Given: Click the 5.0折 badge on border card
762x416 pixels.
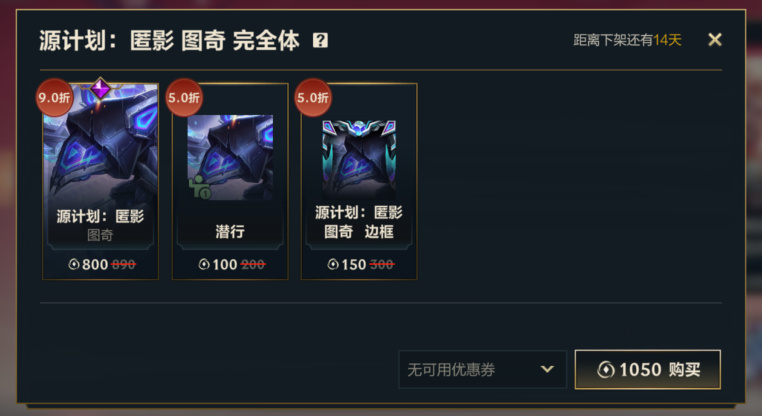Looking at the screenshot, I should coord(313,98).
